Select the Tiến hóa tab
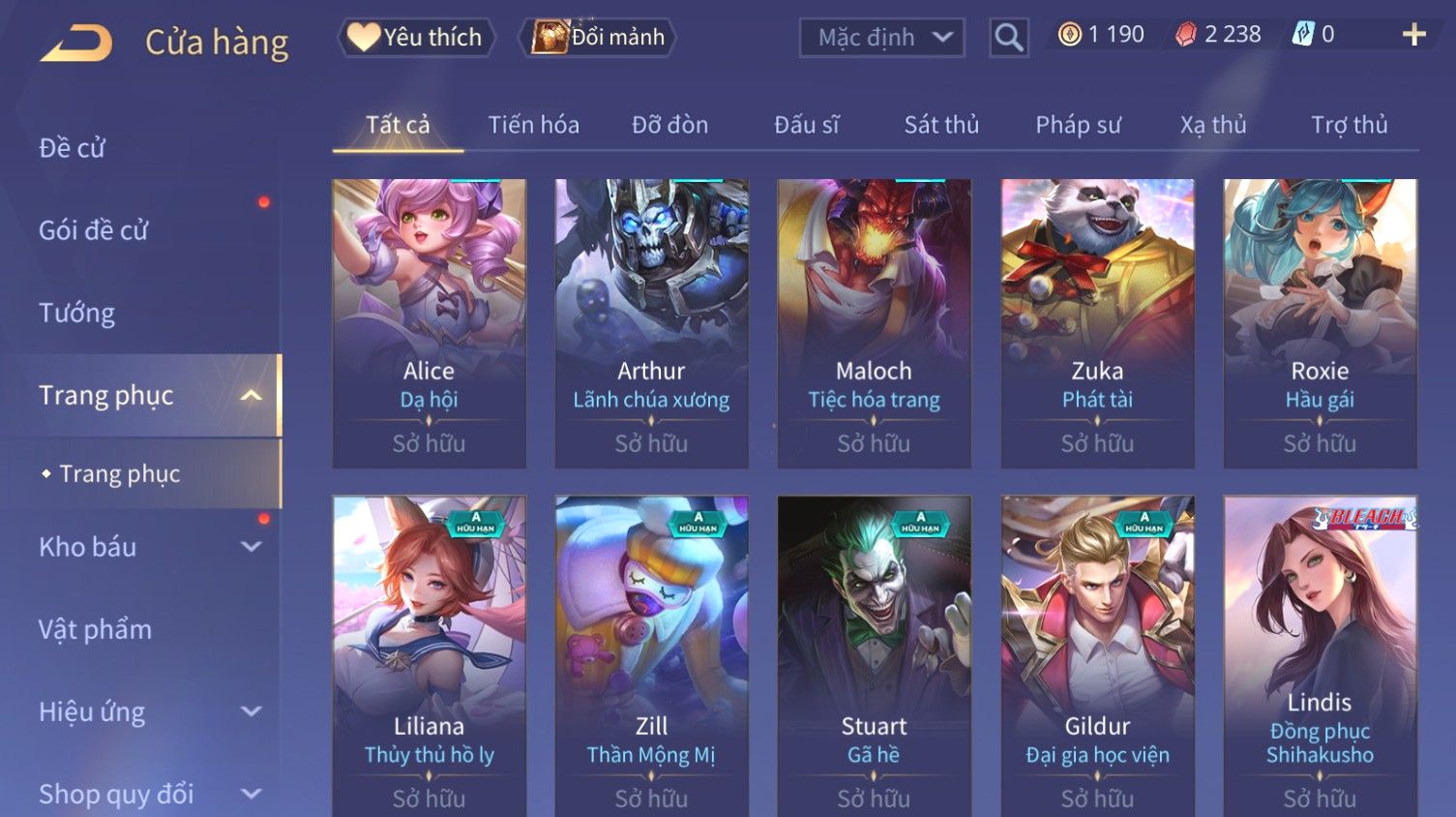This screenshot has width=1456, height=817. (533, 125)
